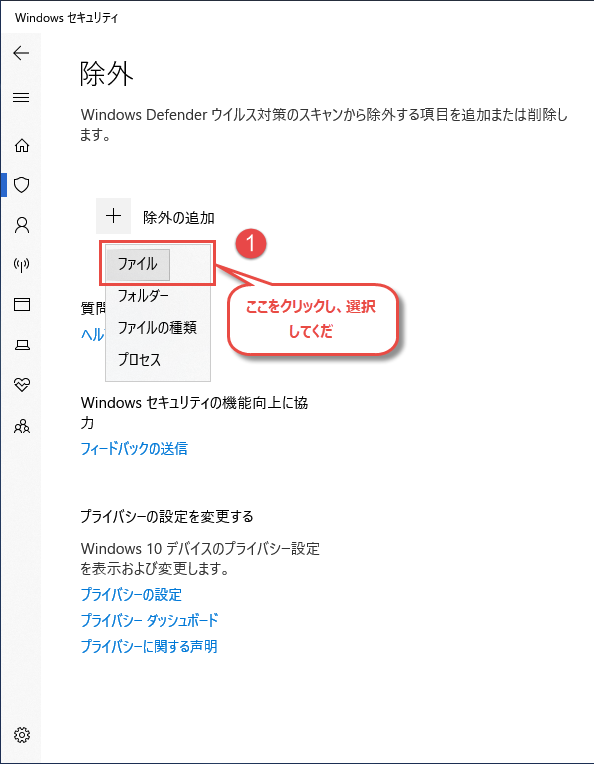Open account protection person icon
Image resolution: width=594 pixels, height=764 pixels.
coord(22,225)
